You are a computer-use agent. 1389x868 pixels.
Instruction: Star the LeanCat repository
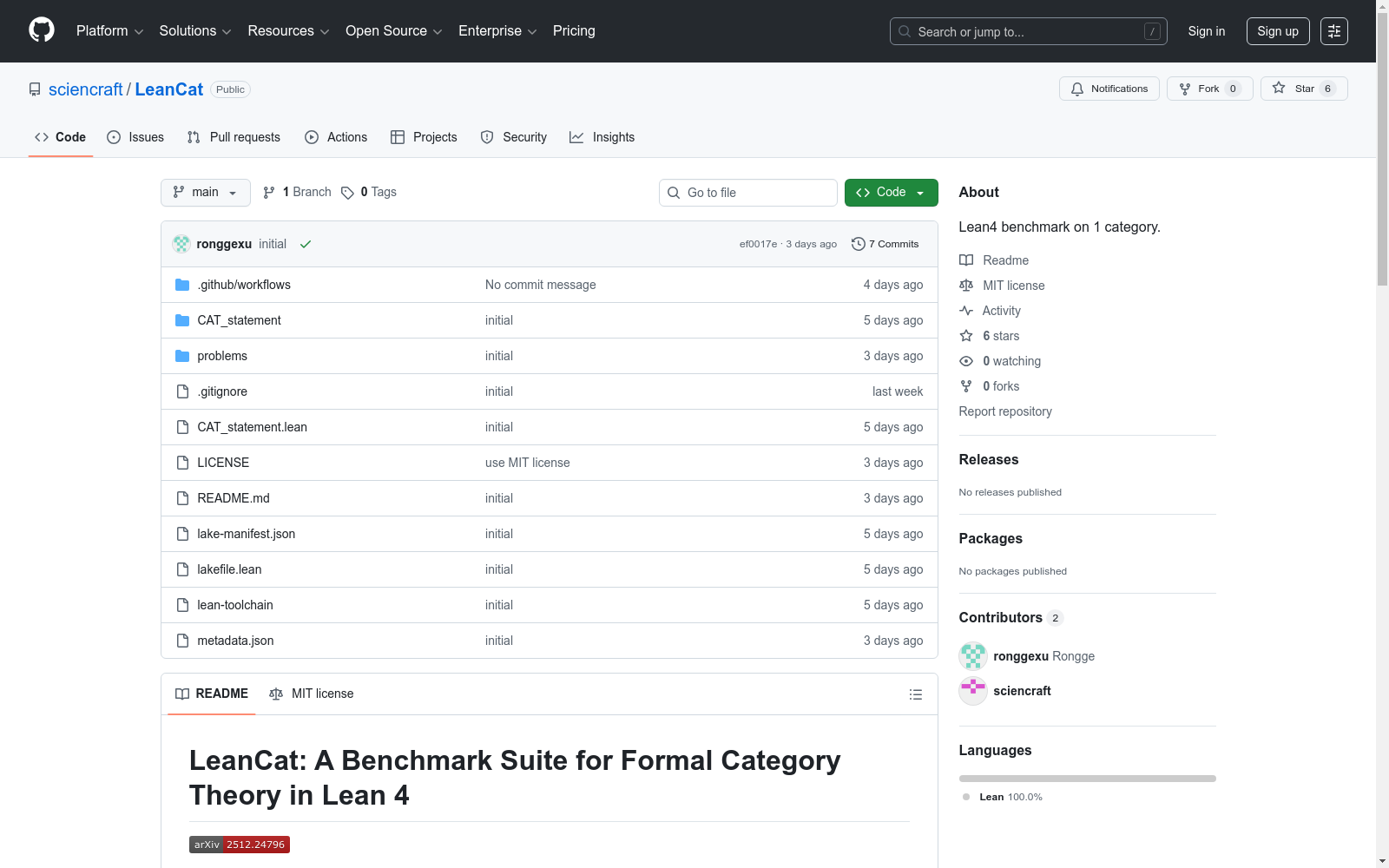[1303, 89]
